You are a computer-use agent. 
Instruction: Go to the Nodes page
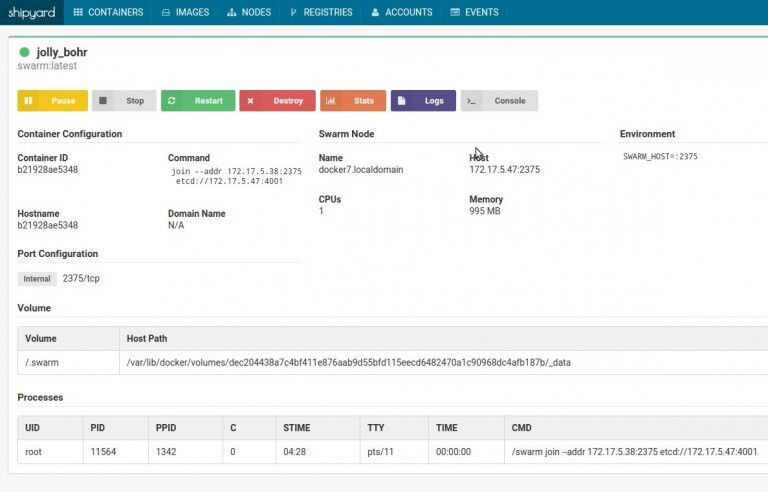pyautogui.click(x=249, y=12)
